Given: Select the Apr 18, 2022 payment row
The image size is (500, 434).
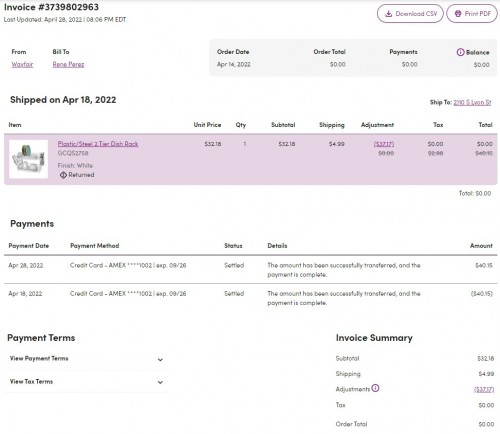Looking at the screenshot, I should tap(251, 298).
